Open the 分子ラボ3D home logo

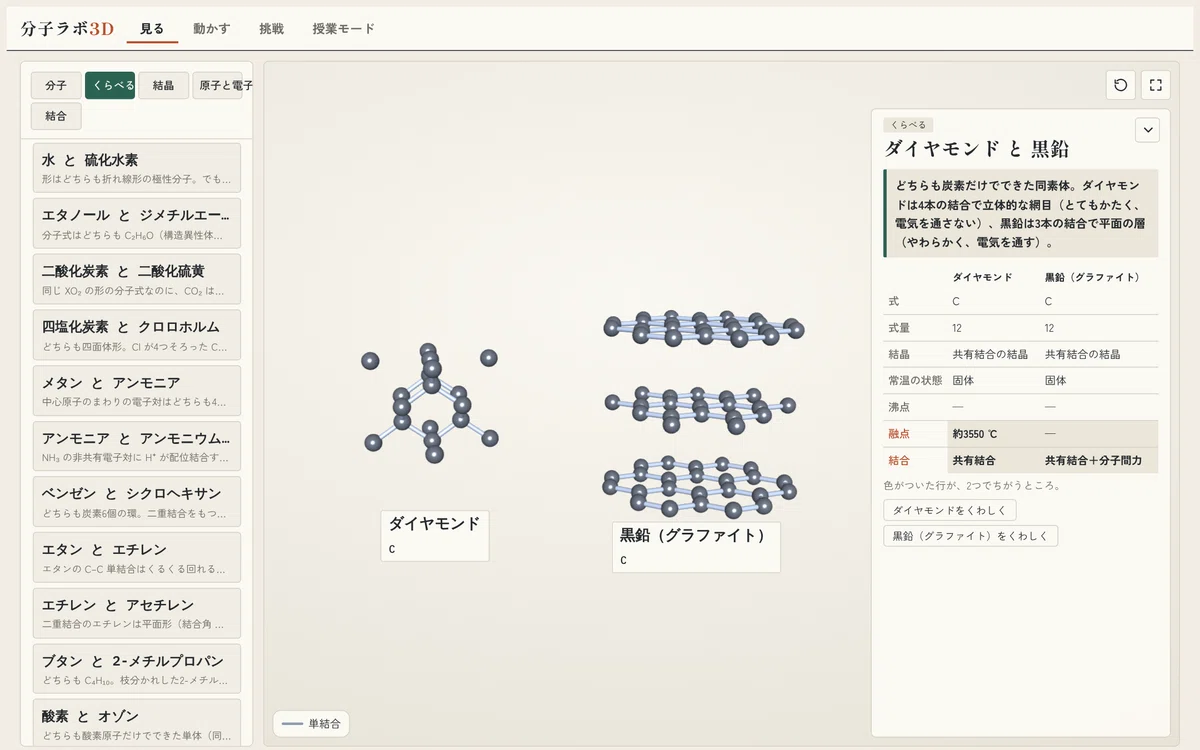point(67,29)
